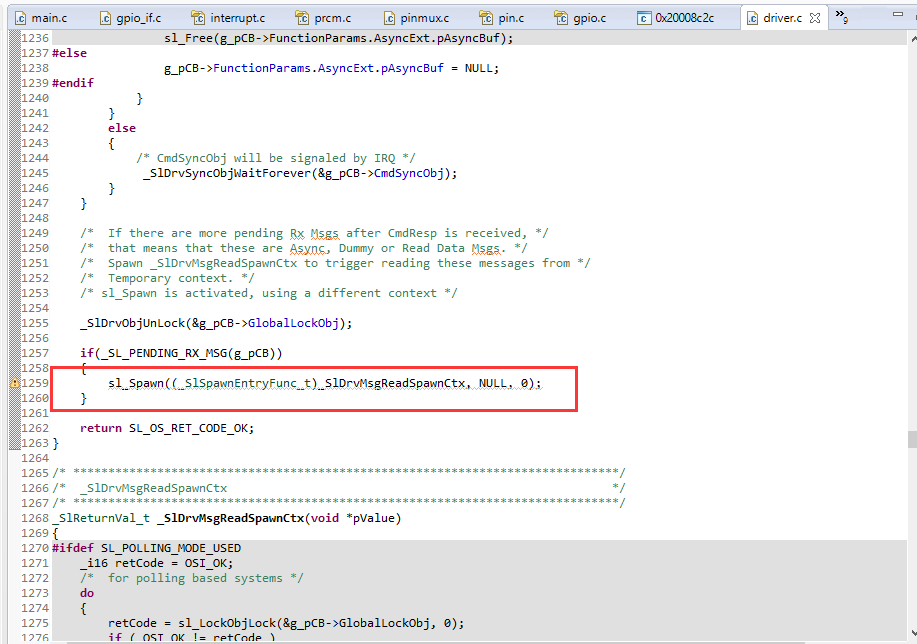Viewport: 917px width, 644px height.
Task: Click the vertical scrollbar down arrow
Action: pos(913,633)
